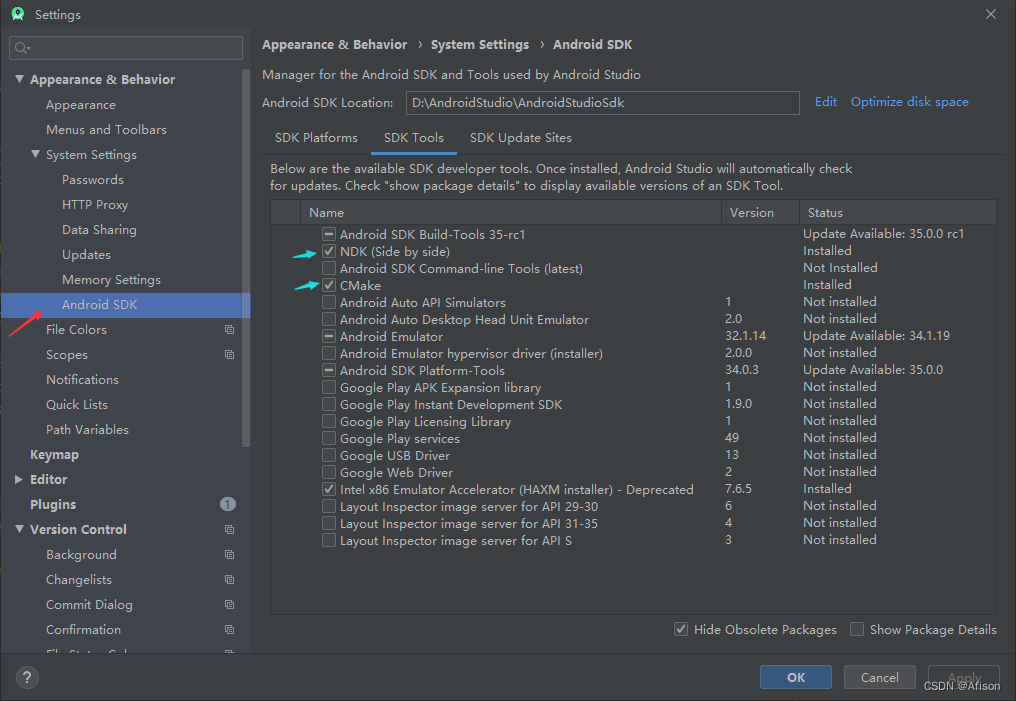Click 'Update Available: 34.1.19' status text
This screenshot has height=701, width=1016.
point(876,336)
